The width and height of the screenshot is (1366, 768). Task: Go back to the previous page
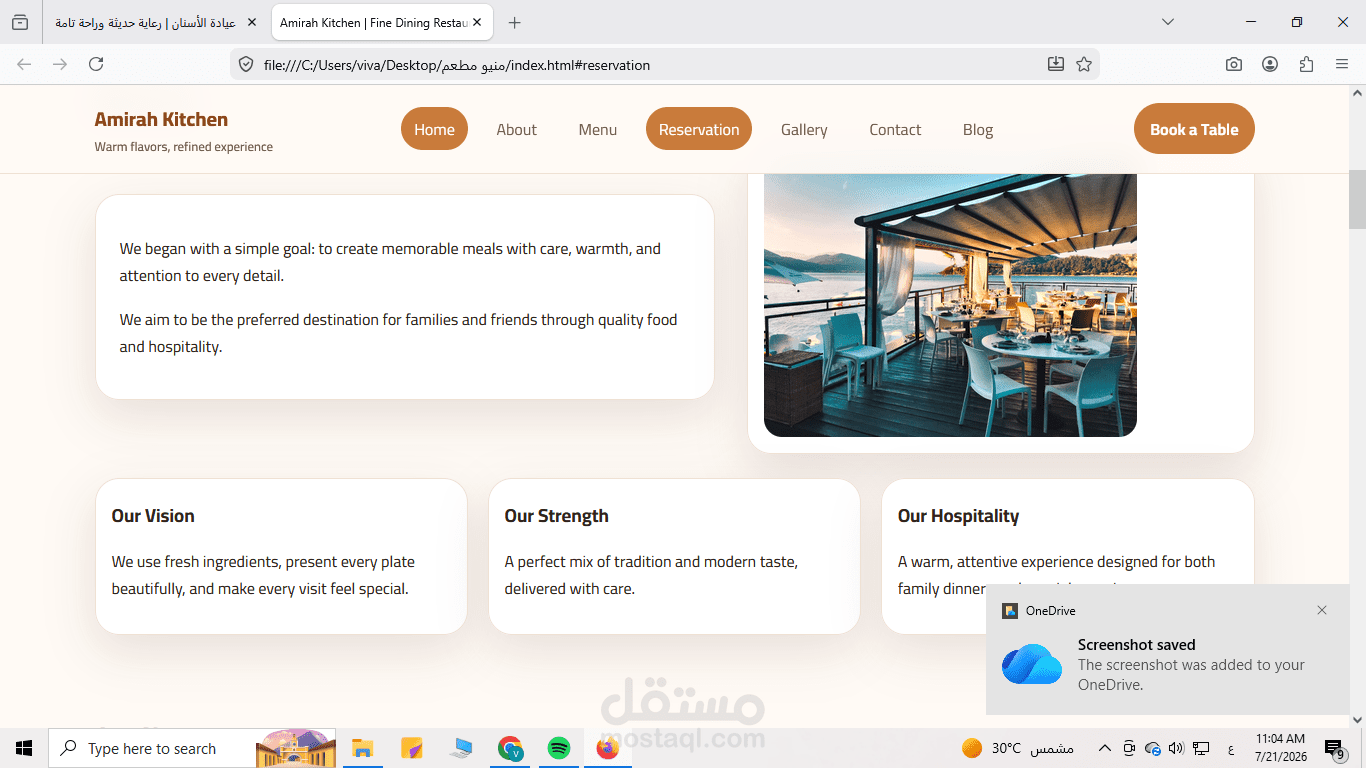point(24,64)
